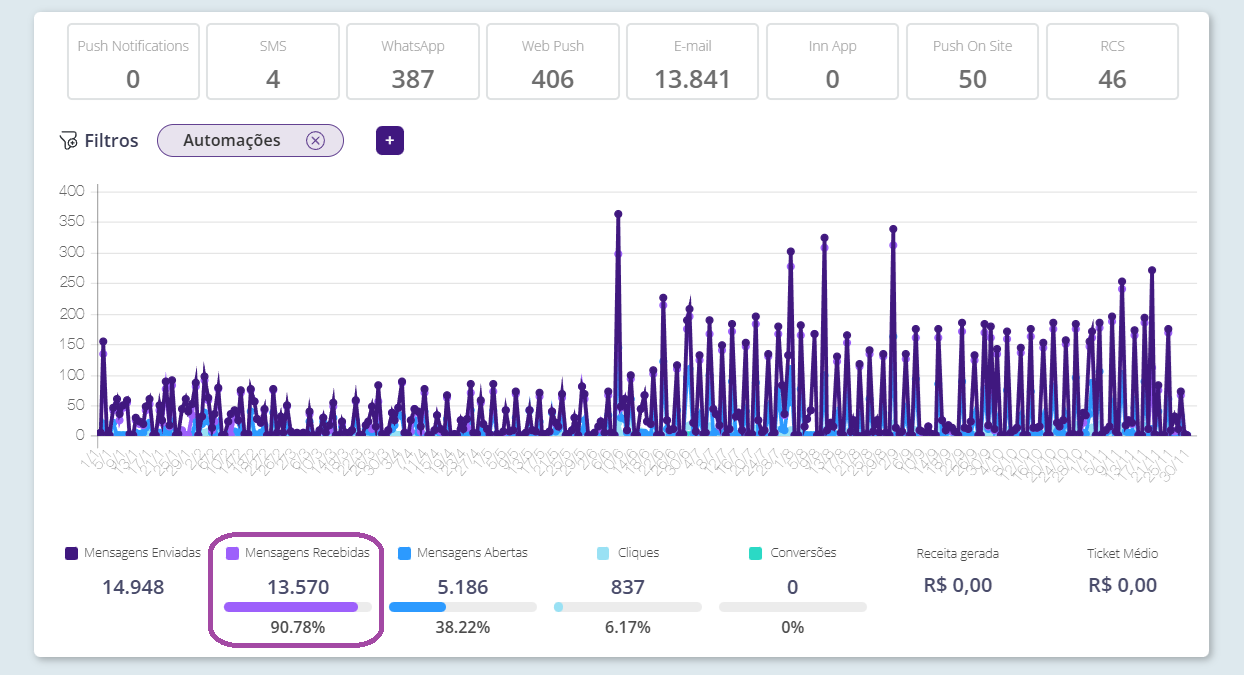The height and width of the screenshot is (675, 1244).
Task: Remove the Automações filter chip
Action: [x=315, y=141]
